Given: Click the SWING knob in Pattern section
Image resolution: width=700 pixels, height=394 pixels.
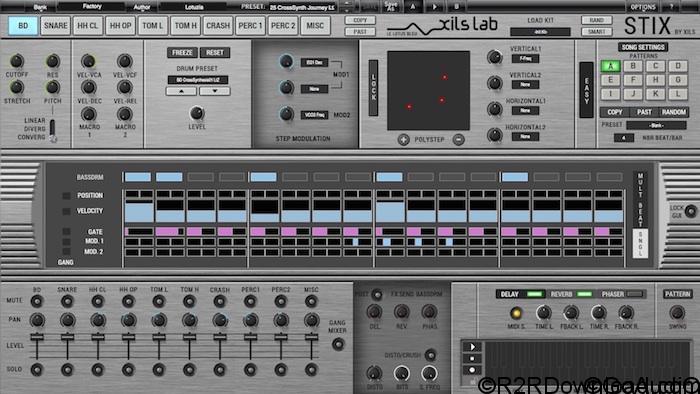Looking at the screenshot, I should coord(677,313).
